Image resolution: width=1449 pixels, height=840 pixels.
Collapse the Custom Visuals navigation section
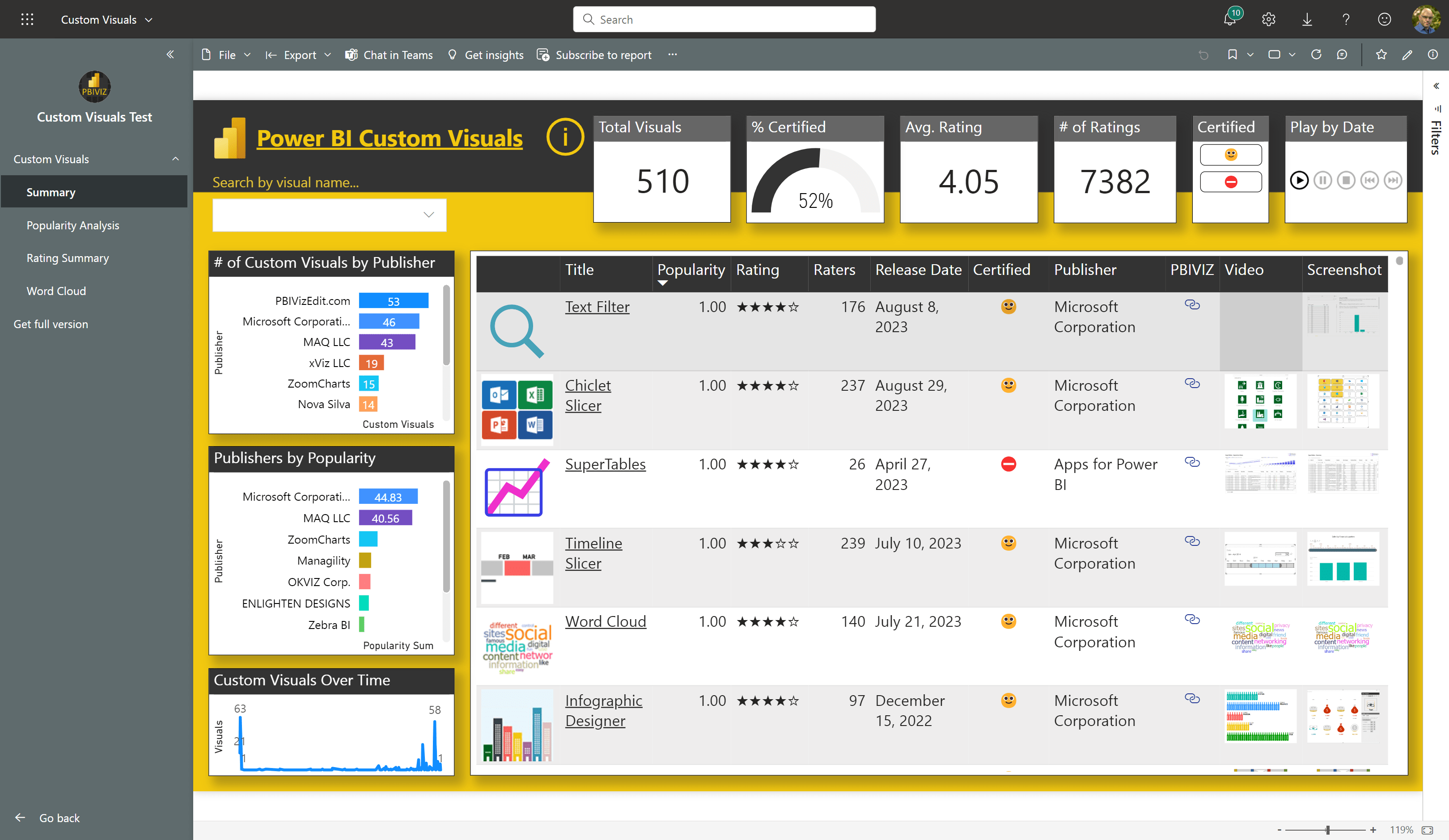click(x=175, y=159)
